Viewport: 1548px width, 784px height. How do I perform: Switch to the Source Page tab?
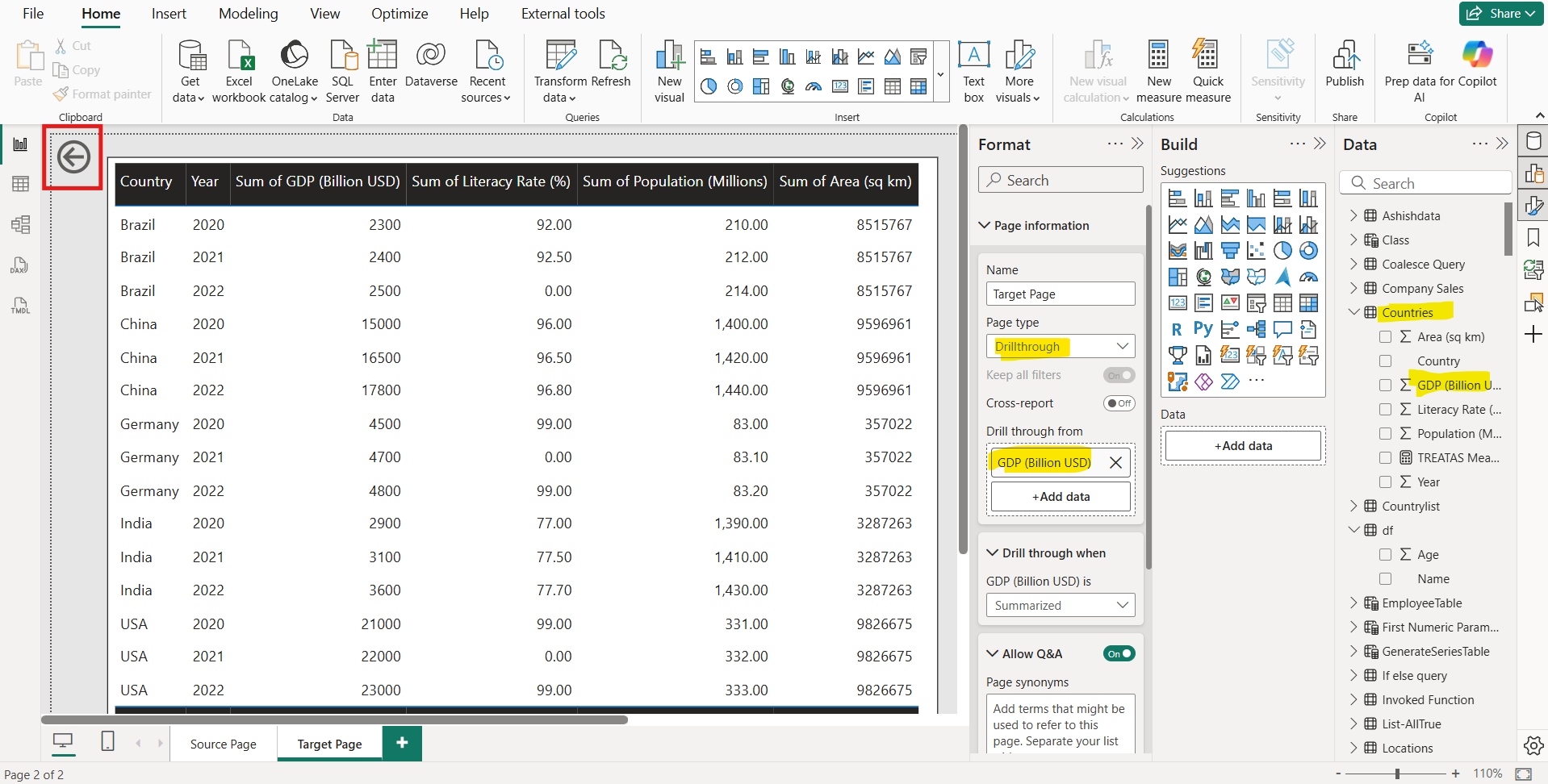[x=223, y=743]
